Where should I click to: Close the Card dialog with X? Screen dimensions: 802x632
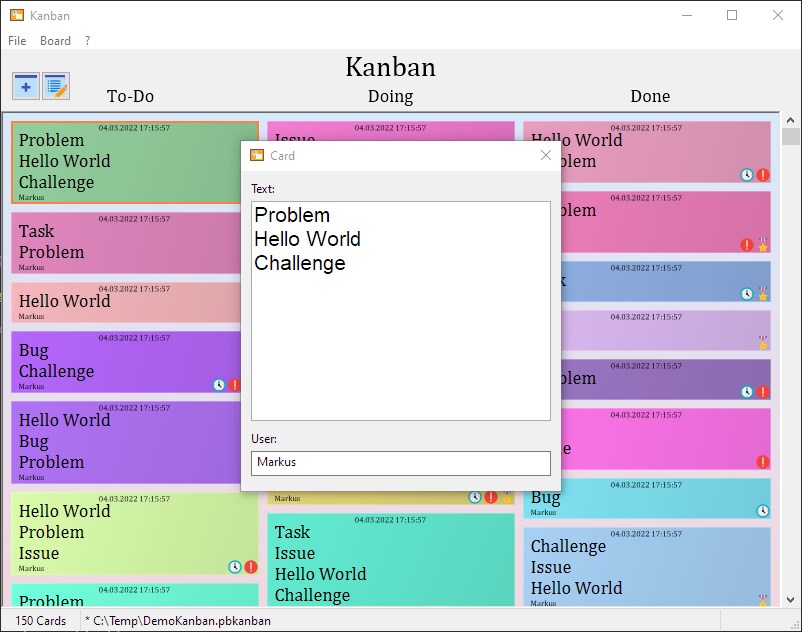coord(546,155)
